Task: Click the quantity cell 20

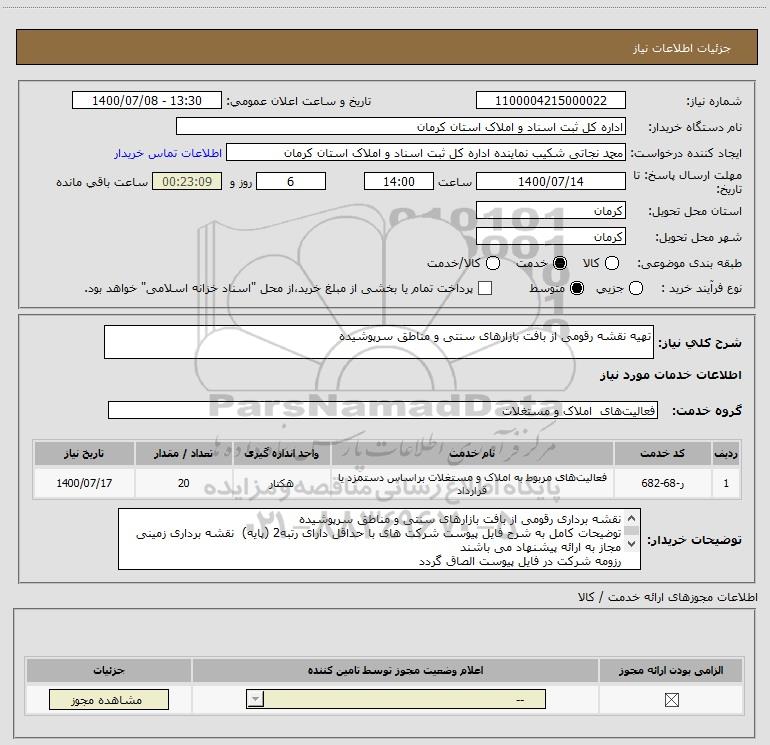Action: [x=184, y=483]
